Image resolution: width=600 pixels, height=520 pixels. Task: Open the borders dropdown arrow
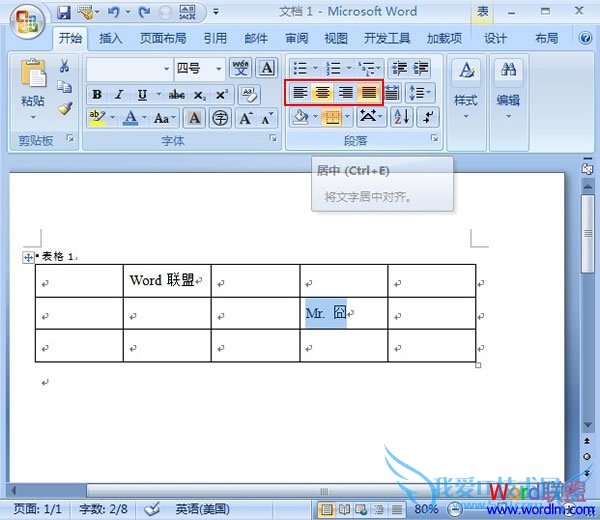pyautogui.click(x=347, y=117)
